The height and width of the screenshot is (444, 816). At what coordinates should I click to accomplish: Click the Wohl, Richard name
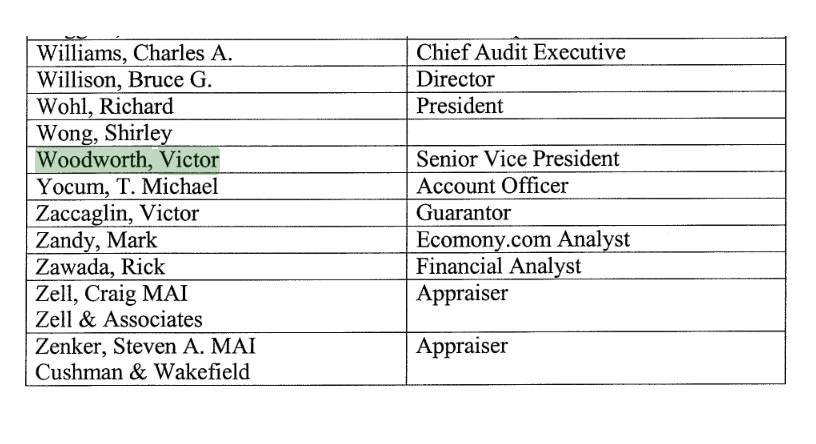pyautogui.click(x=105, y=106)
